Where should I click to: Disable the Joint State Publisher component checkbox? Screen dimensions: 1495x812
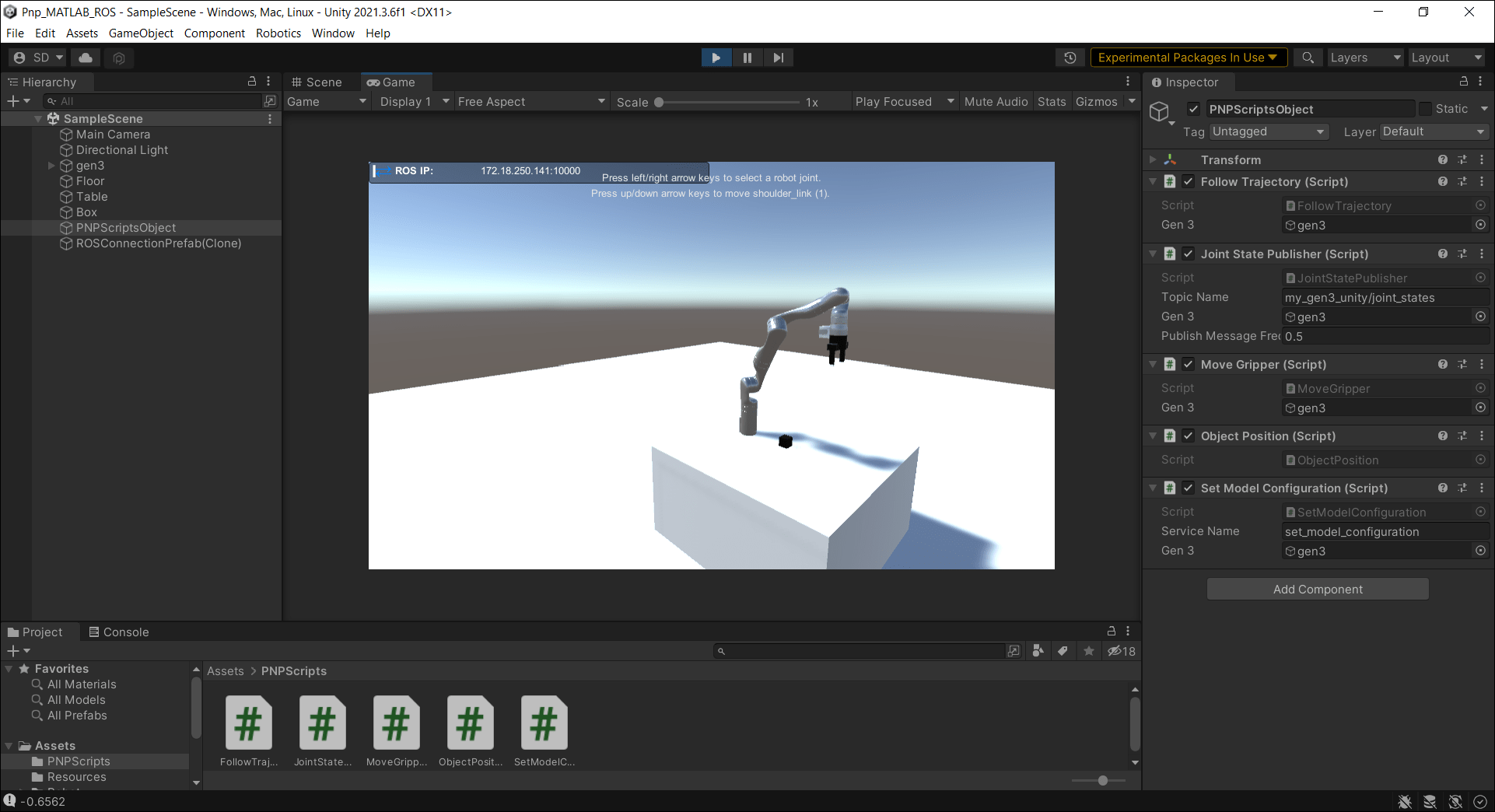coord(1188,254)
